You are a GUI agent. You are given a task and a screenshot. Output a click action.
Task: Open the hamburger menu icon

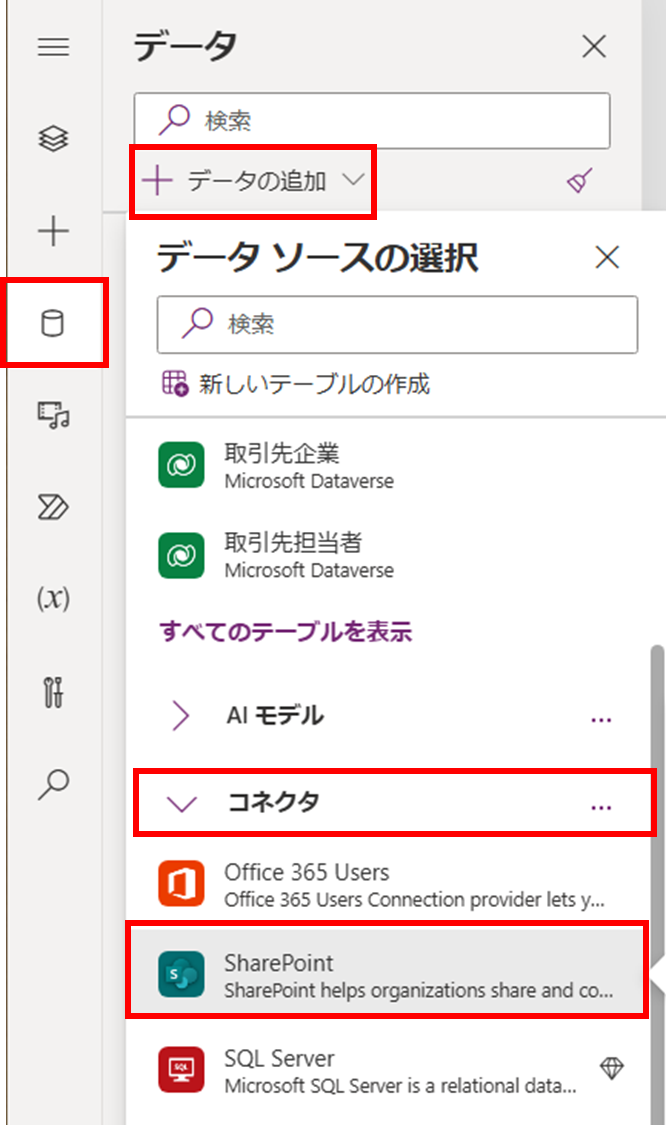point(54,47)
